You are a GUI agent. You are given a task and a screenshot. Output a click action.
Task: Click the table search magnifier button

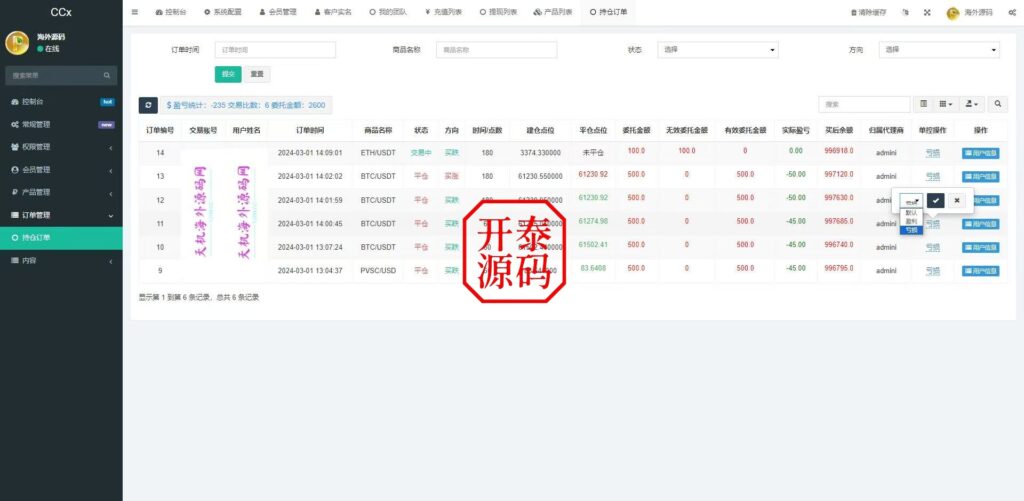point(997,104)
